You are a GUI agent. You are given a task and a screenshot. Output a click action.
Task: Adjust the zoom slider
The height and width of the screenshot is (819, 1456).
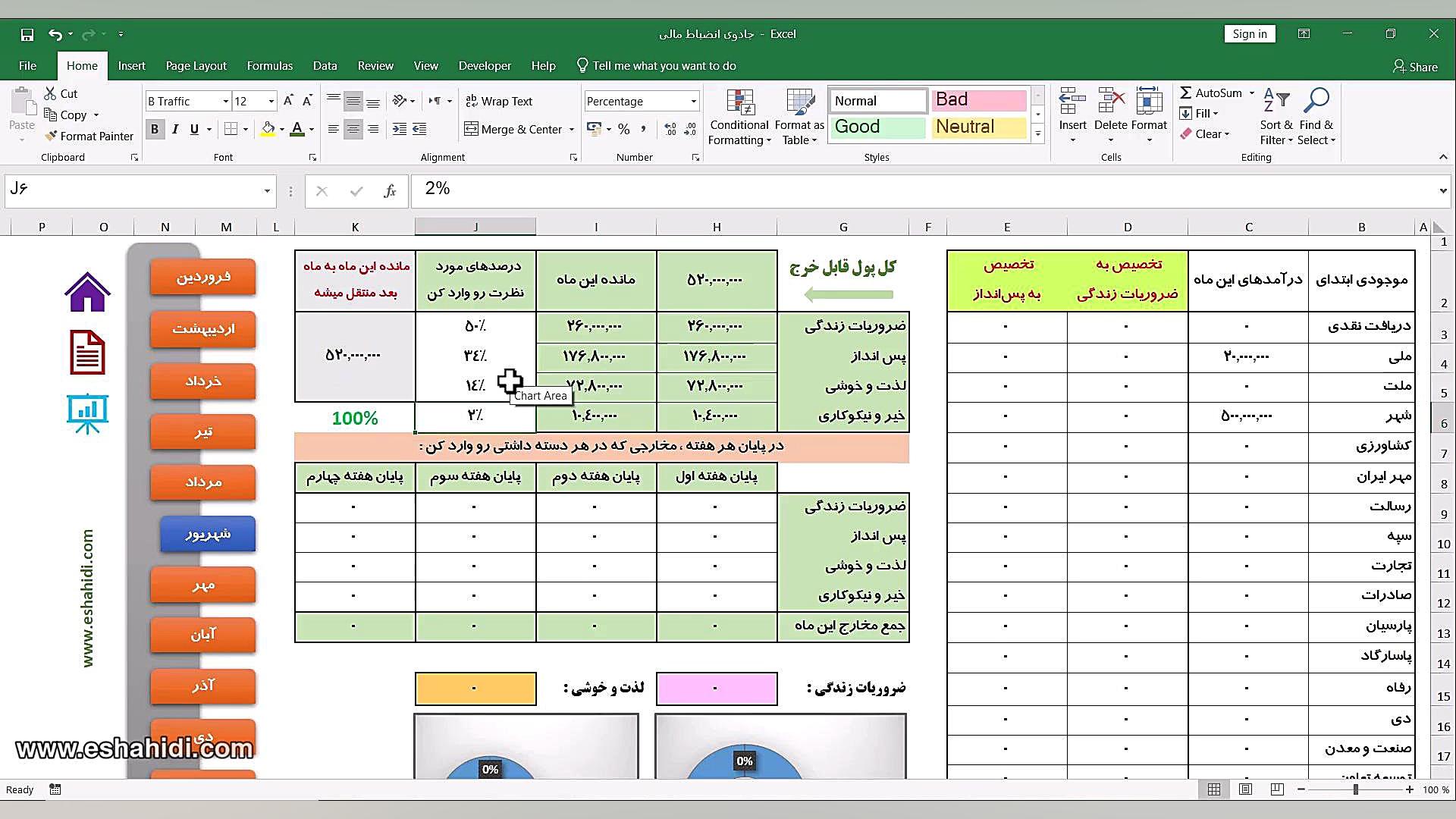click(1355, 789)
